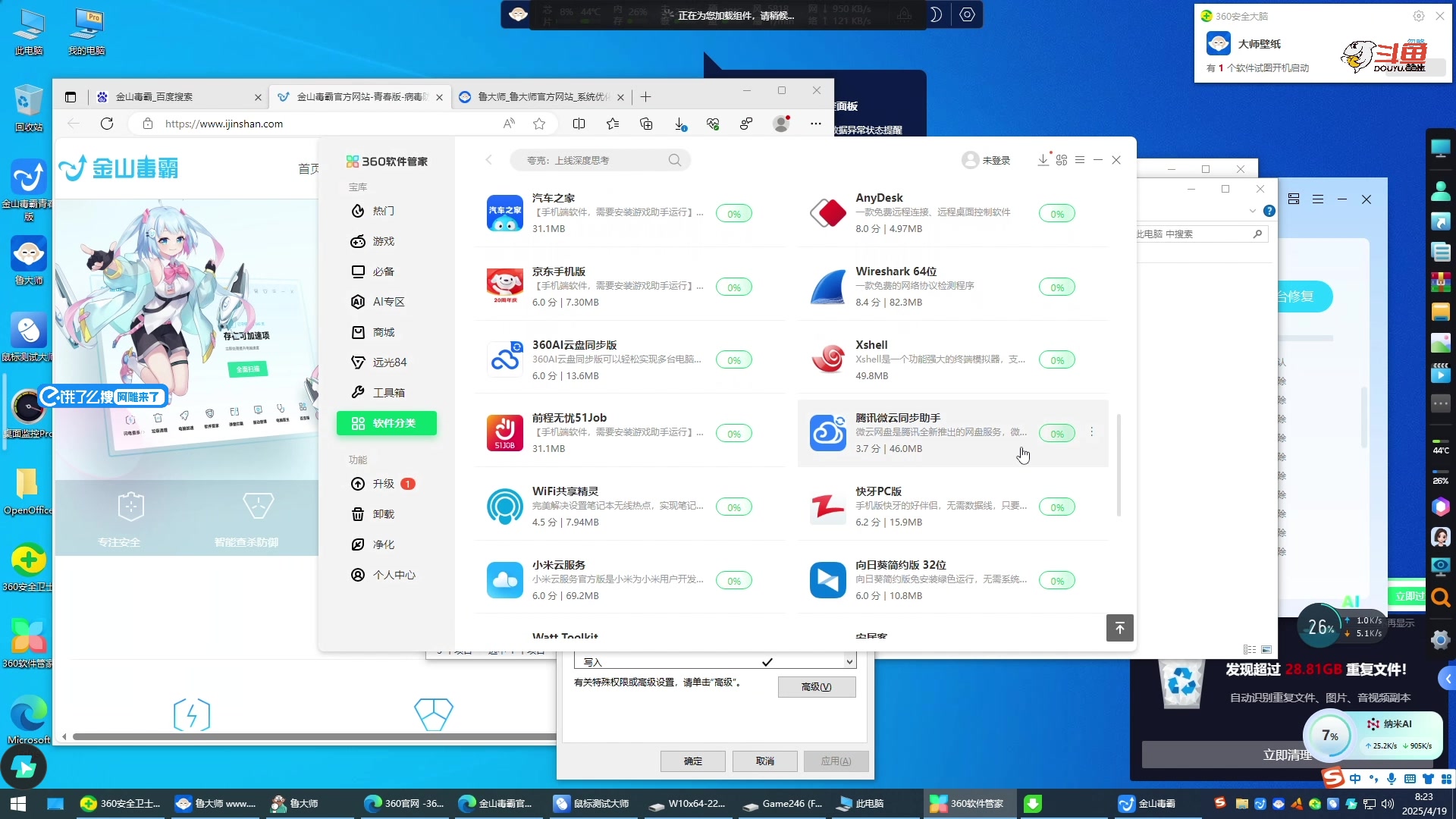Click the 小米云服务 app icon
The width and height of the screenshot is (1456, 819).
tap(505, 580)
